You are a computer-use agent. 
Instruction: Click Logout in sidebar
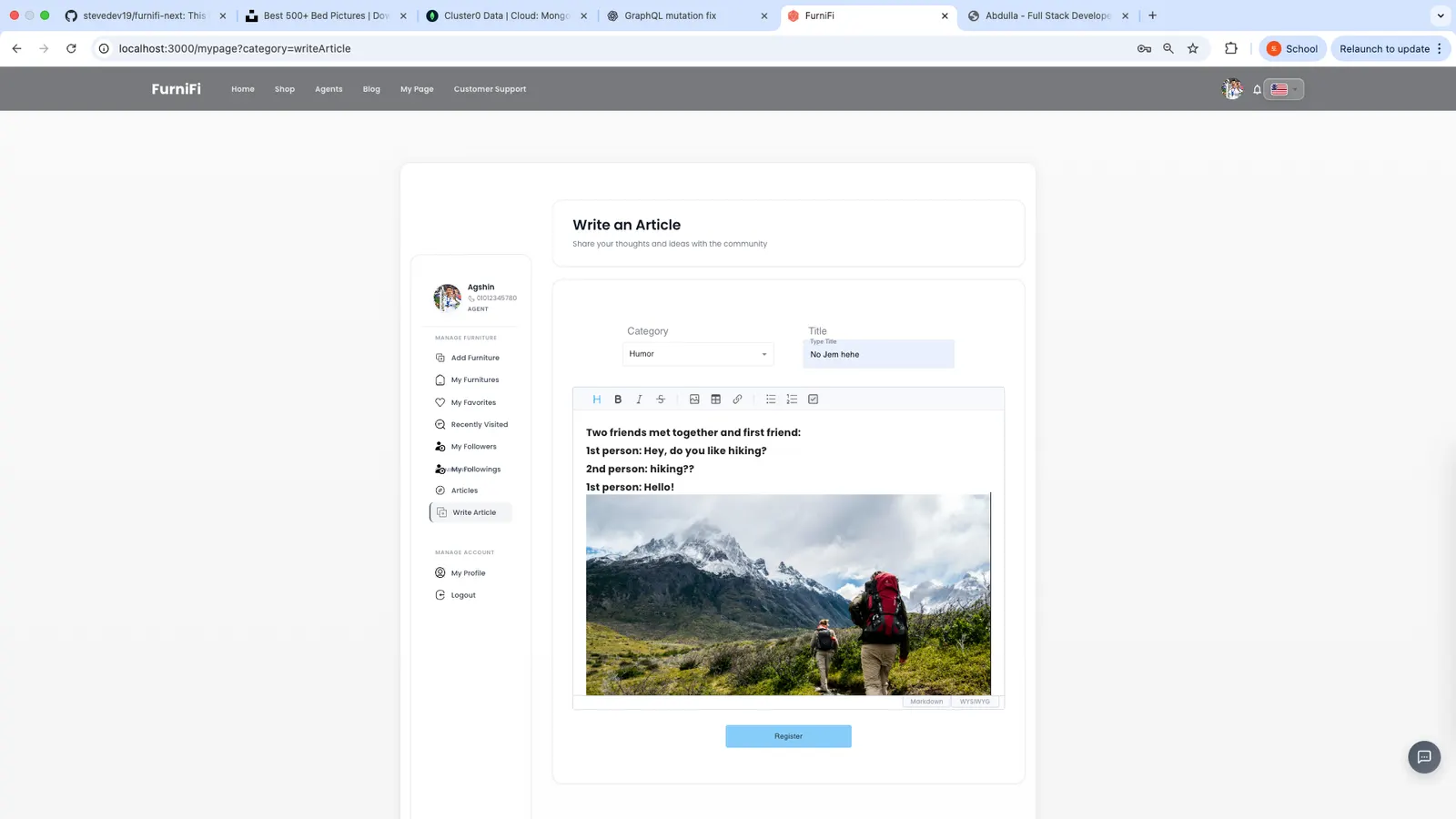click(x=455, y=595)
